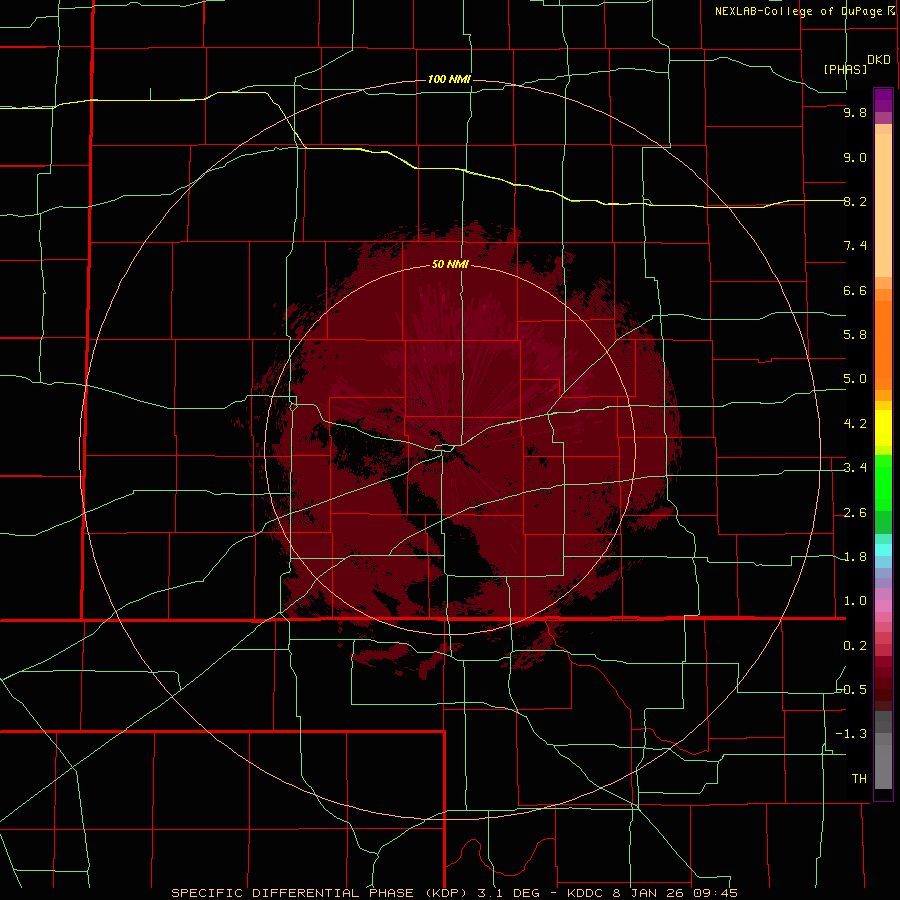Click the NEXLAB-College of DuPage label

tap(798, 11)
